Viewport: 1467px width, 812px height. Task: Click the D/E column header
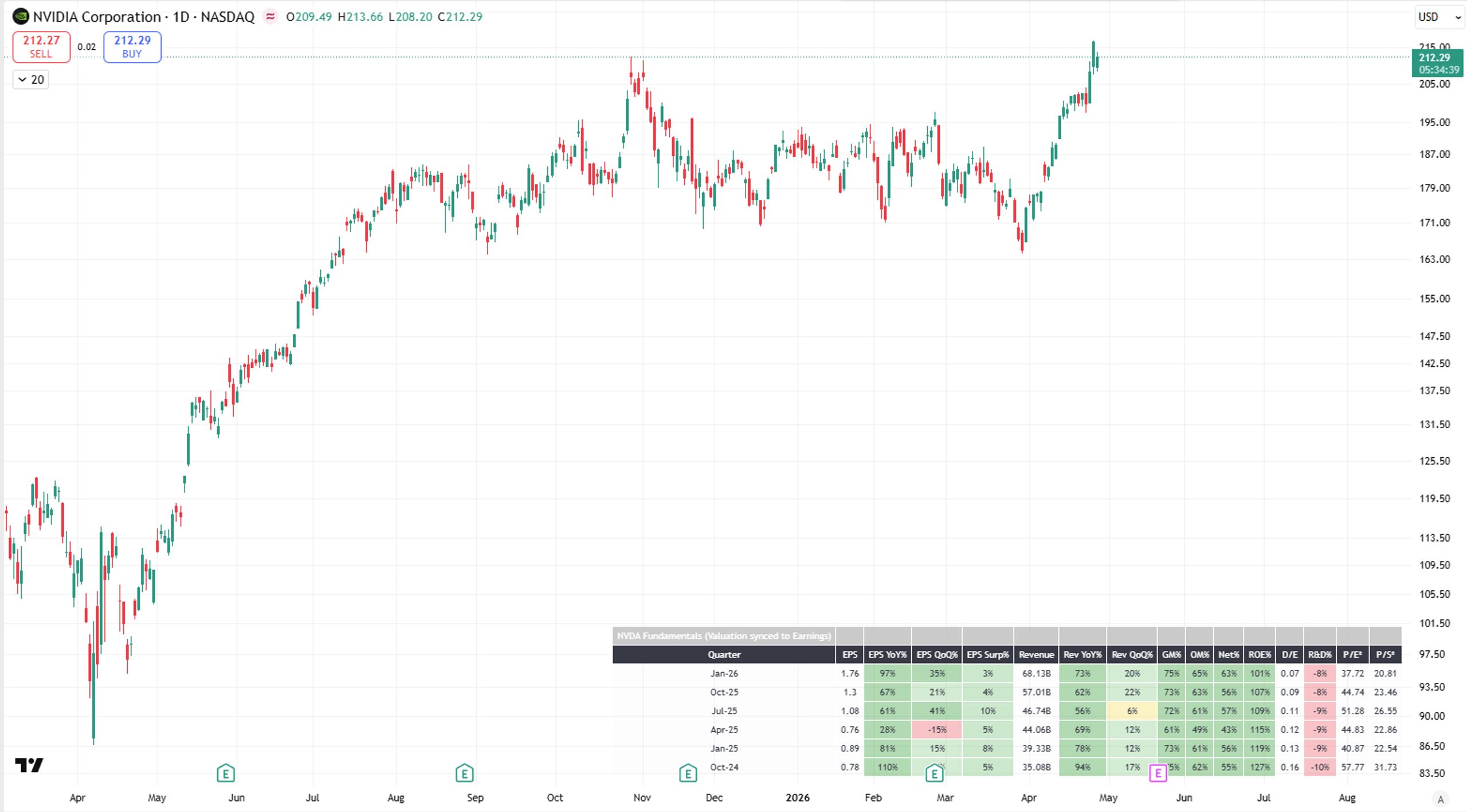coord(1290,654)
